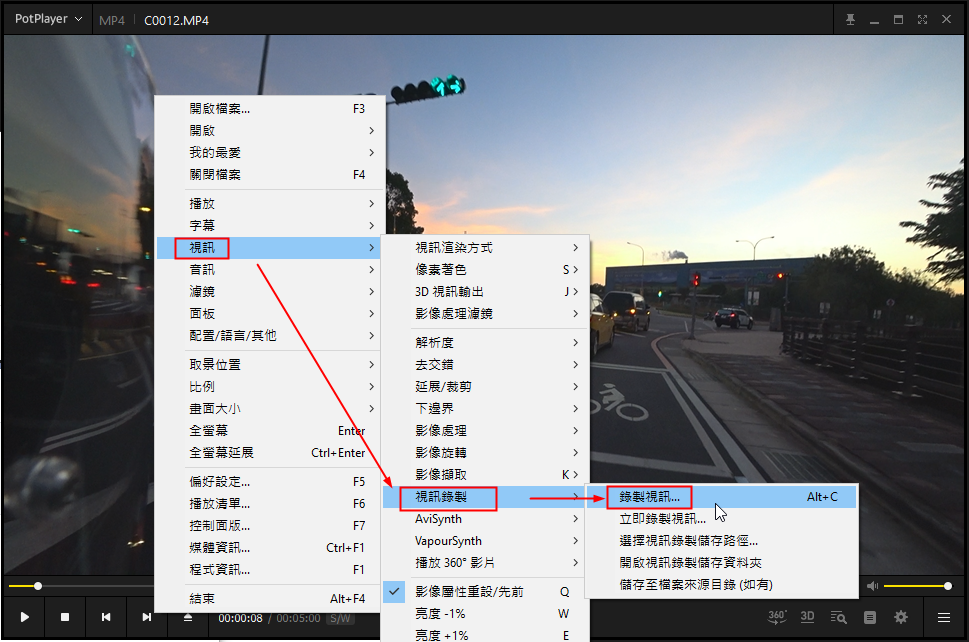Select 立即錄製視訊... entry
The height and width of the screenshot is (642, 969).
722,519
